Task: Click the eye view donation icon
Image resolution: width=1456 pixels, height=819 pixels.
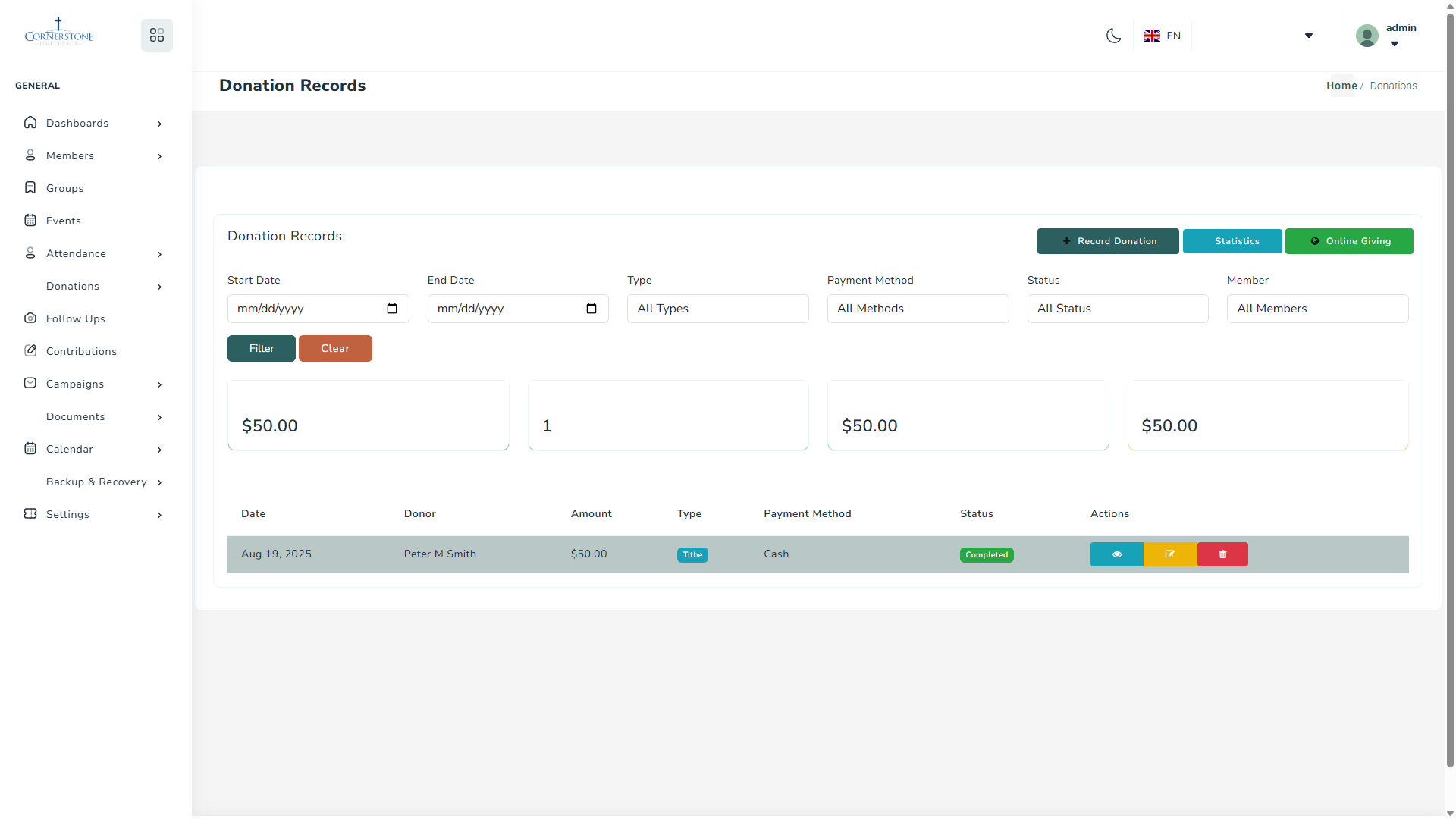Action: [1116, 554]
